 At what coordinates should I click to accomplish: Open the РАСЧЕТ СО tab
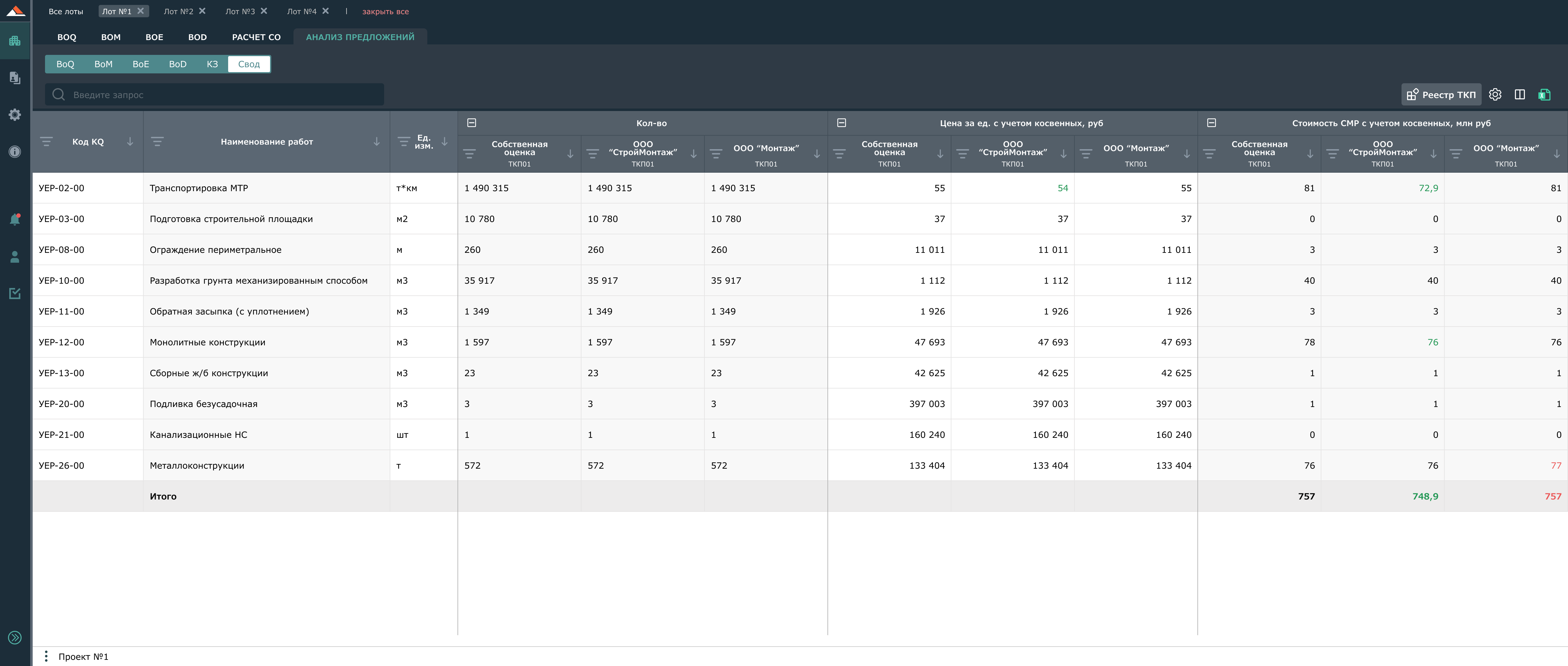click(256, 37)
